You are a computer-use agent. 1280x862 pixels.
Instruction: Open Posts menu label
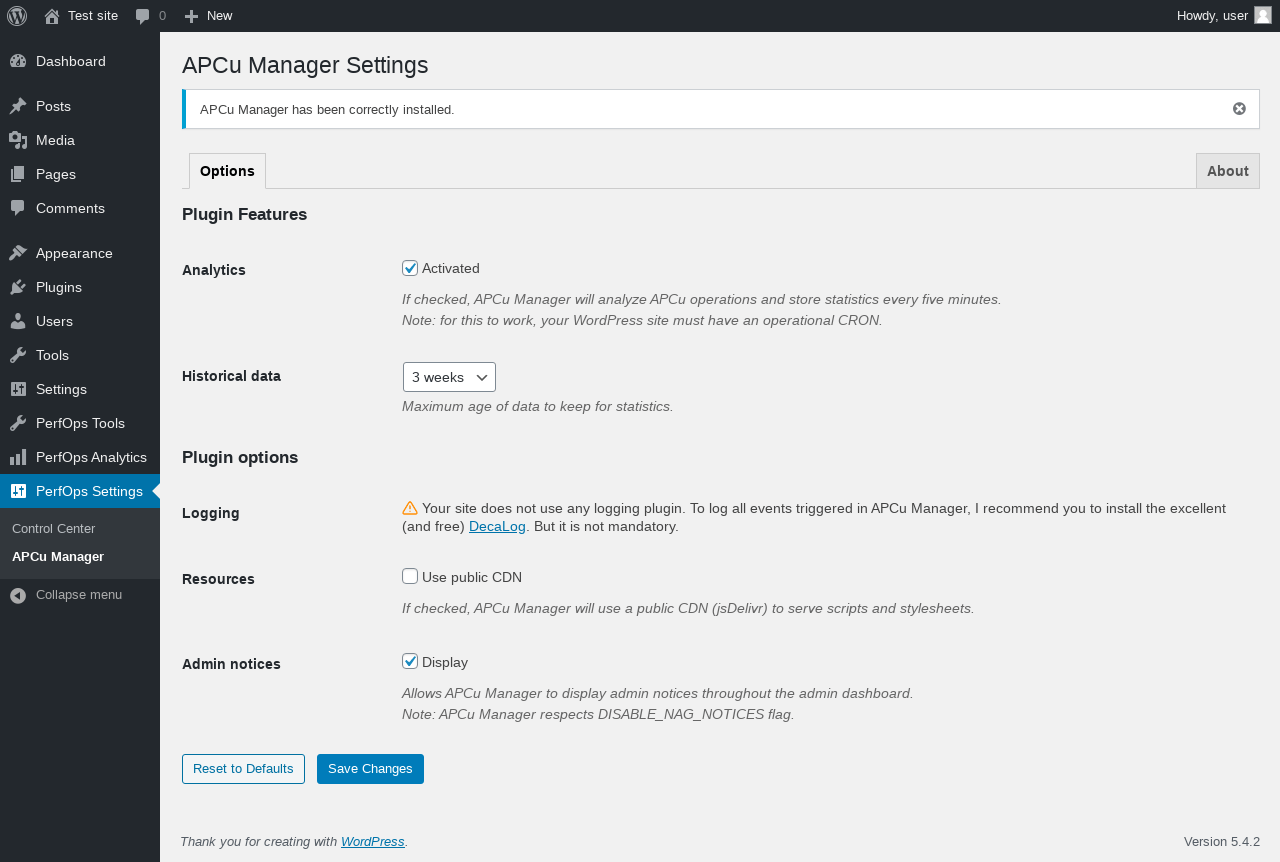(53, 106)
